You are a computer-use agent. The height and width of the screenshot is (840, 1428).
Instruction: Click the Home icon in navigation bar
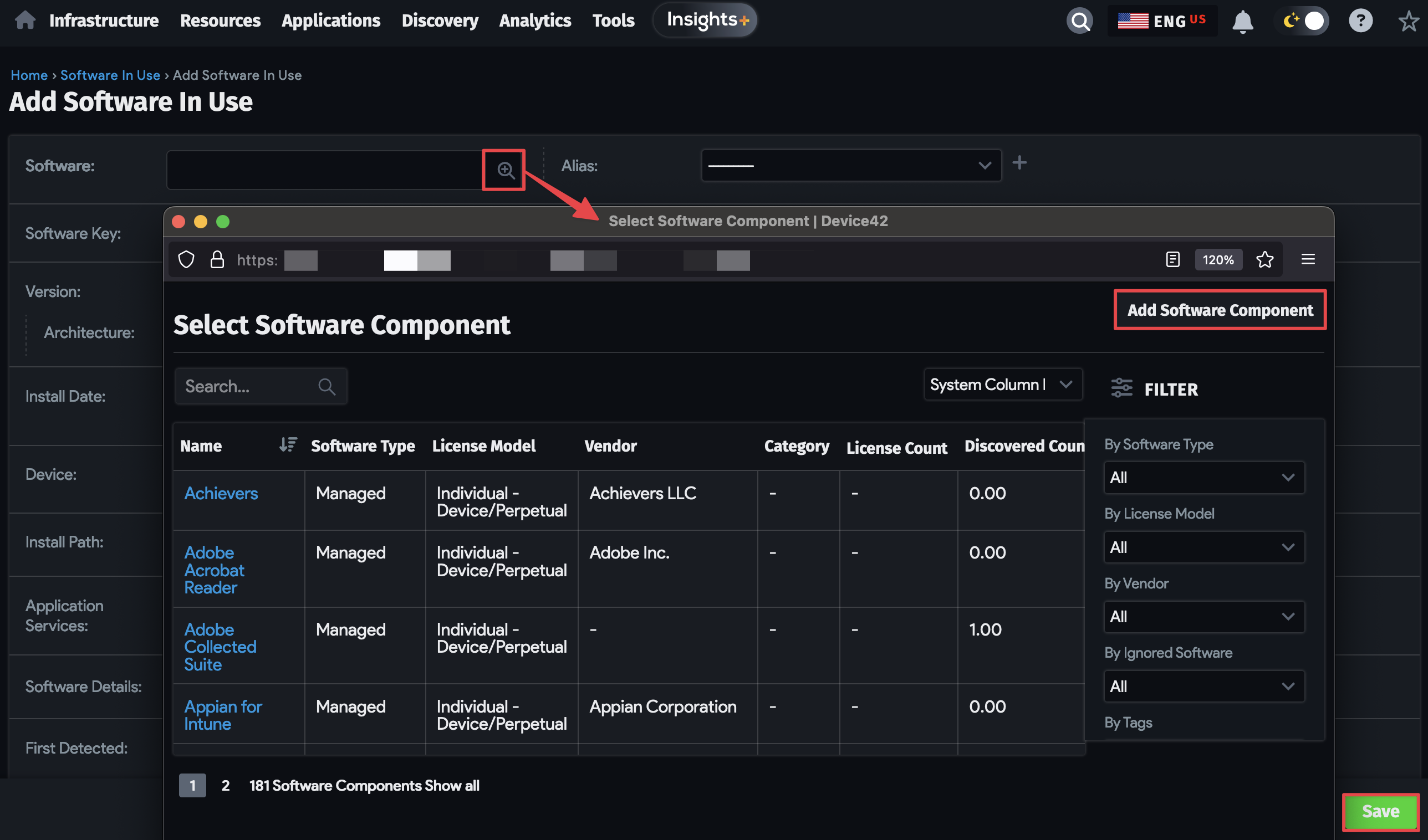(x=25, y=21)
